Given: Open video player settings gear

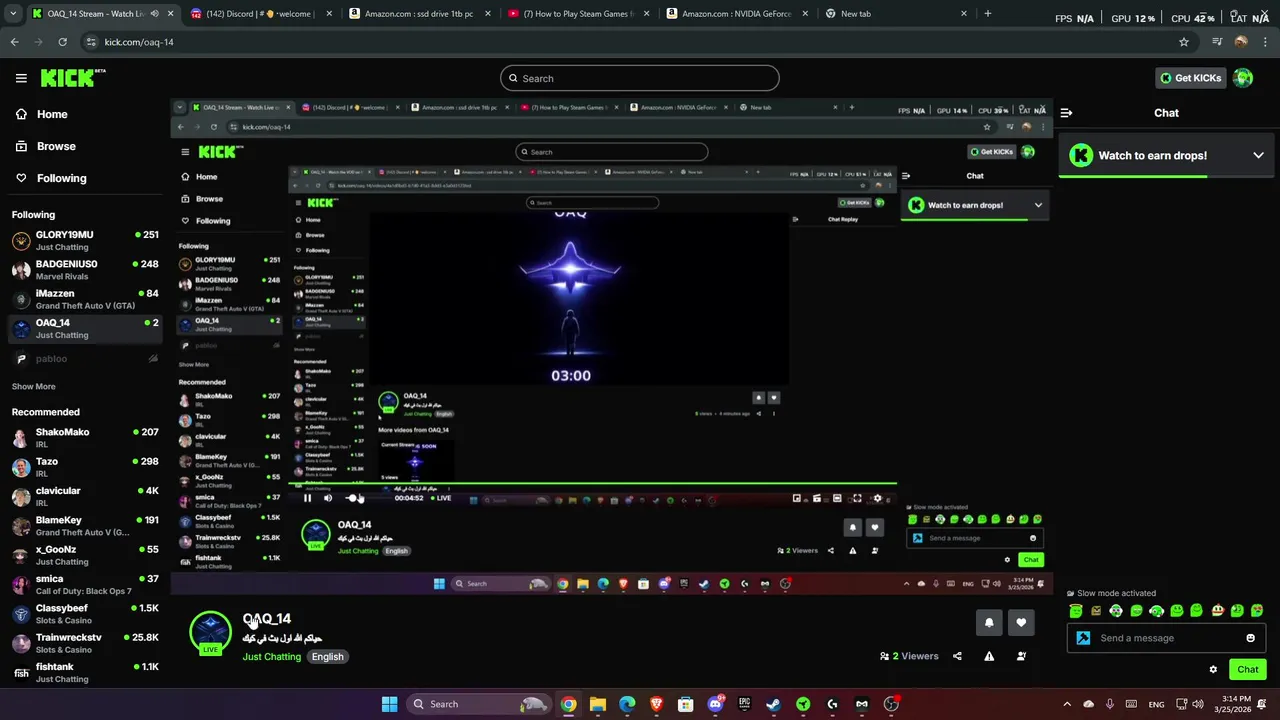Looking at the screenshot, I should click(877, 498).
